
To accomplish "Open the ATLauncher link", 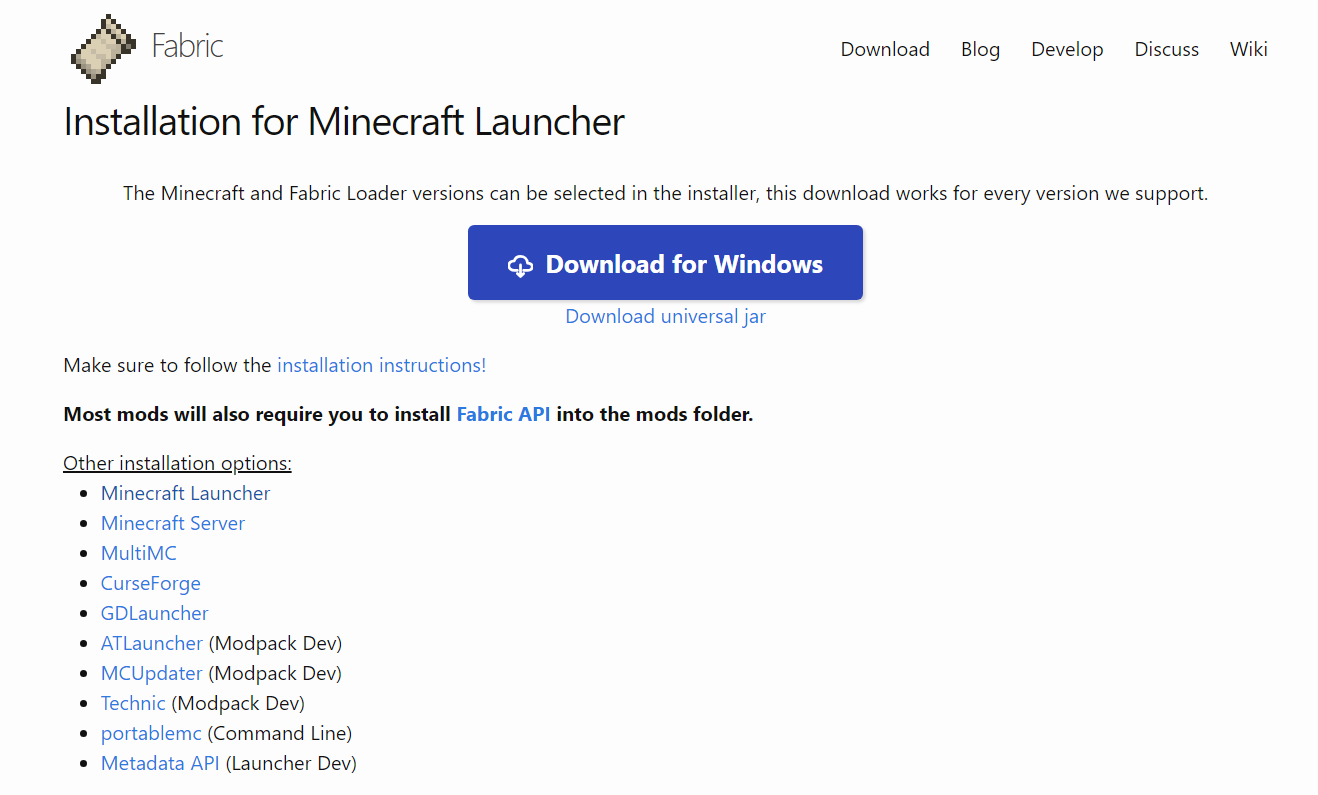I will click(x=151, y=643).
